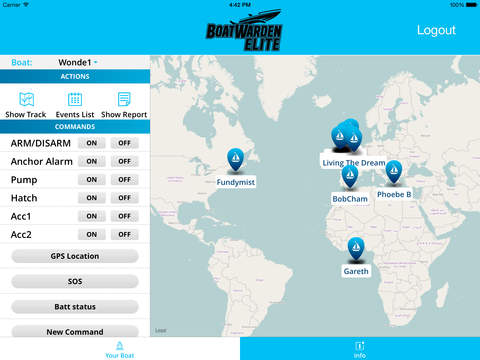Open the Show Report document icon
The image size is (480, 360).
tap(124, 99)
